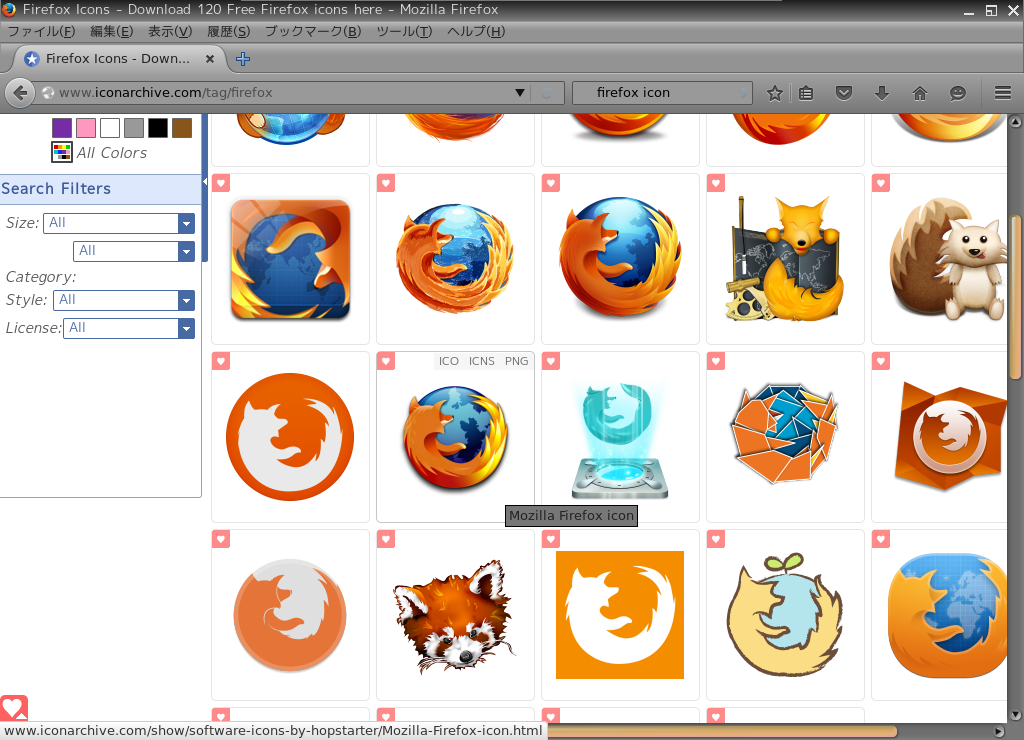Click the vertical scrollbar up arrow

pos(1015,121)
